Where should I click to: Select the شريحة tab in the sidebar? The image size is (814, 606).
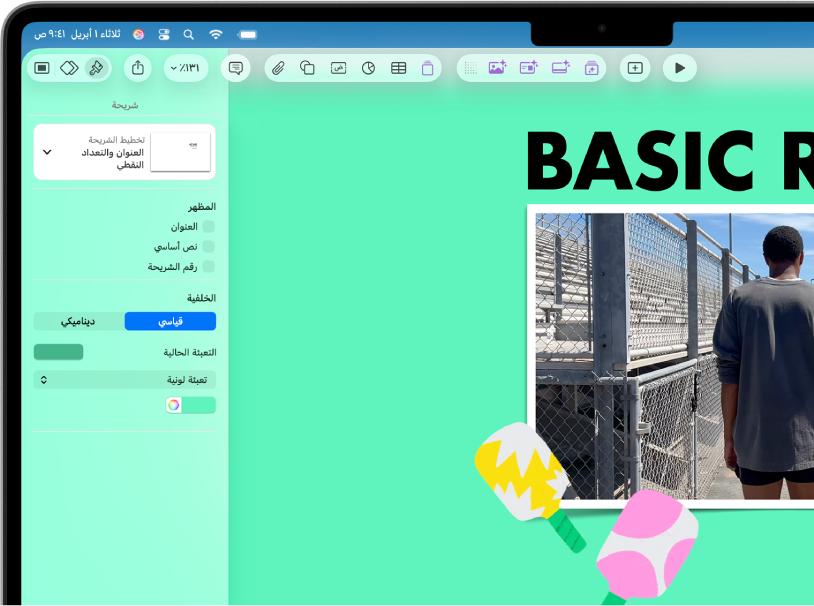click(x=125, y=105)
